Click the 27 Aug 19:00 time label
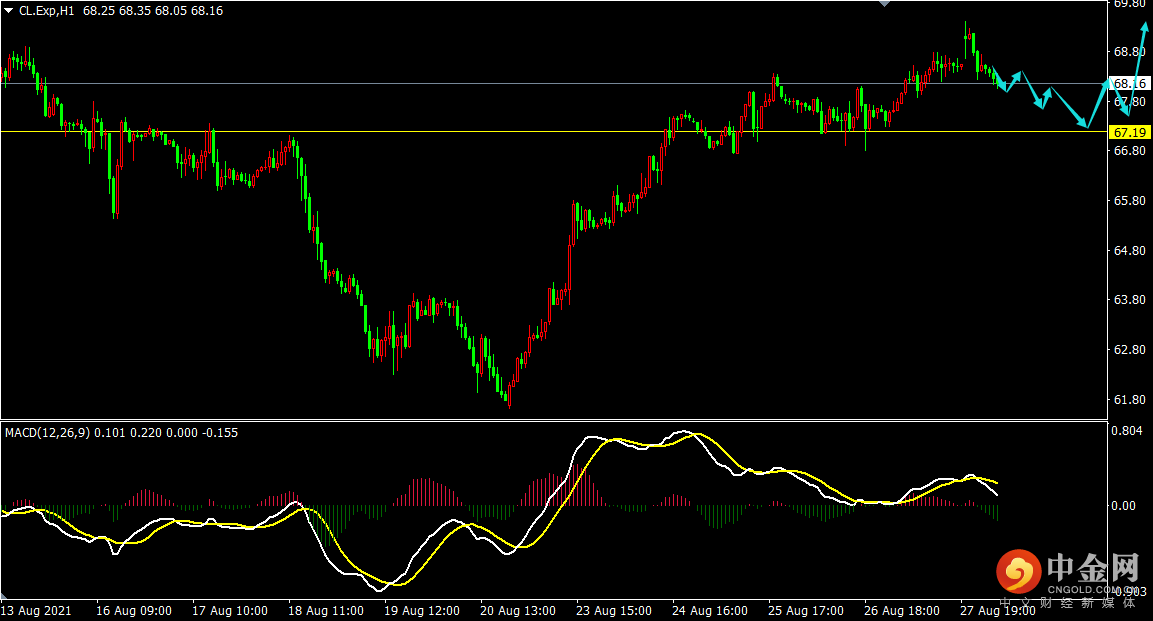This screenshot has height=621, width=1153. 998,611
